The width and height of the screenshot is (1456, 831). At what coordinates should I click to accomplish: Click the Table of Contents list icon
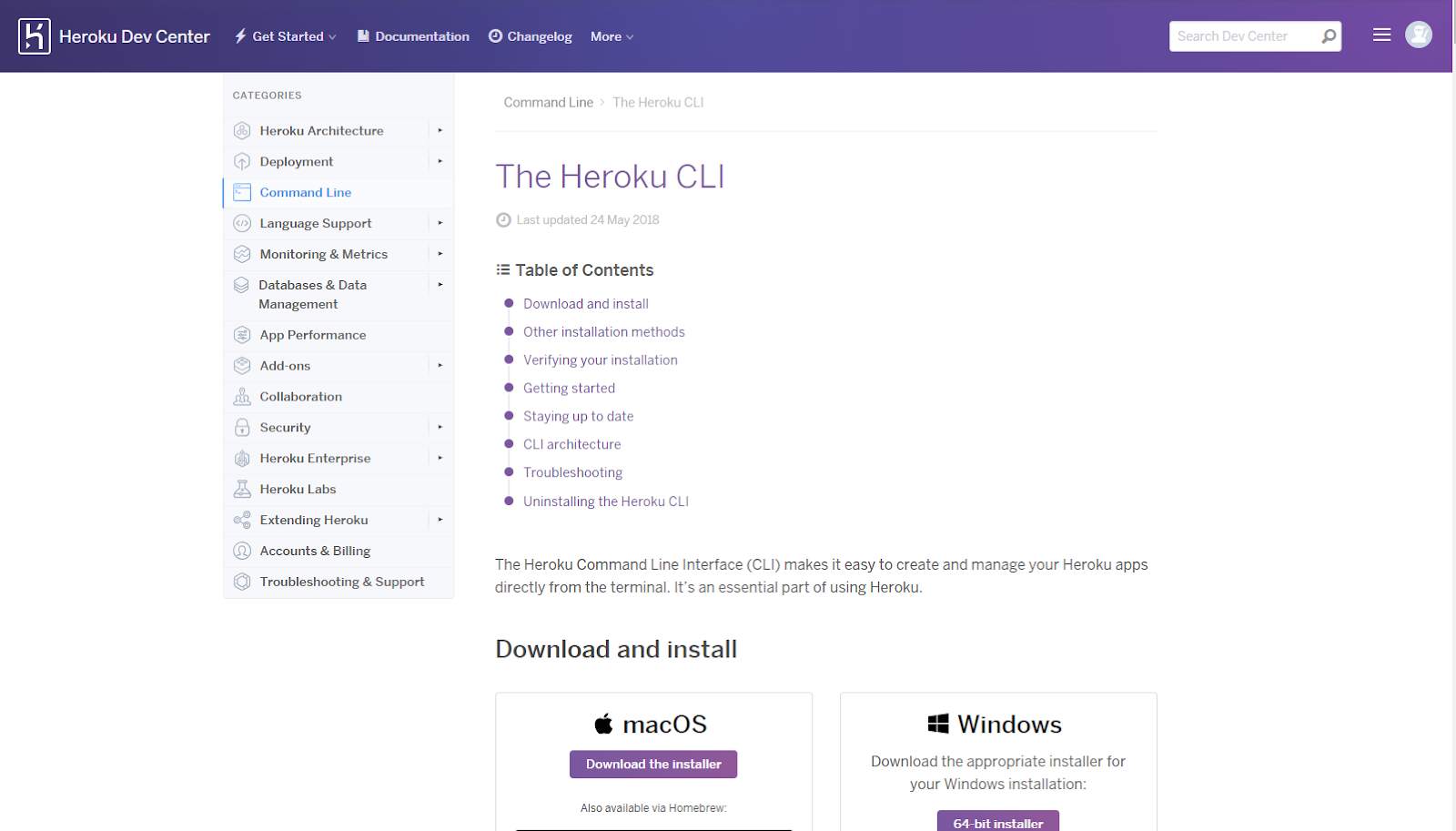503,269
